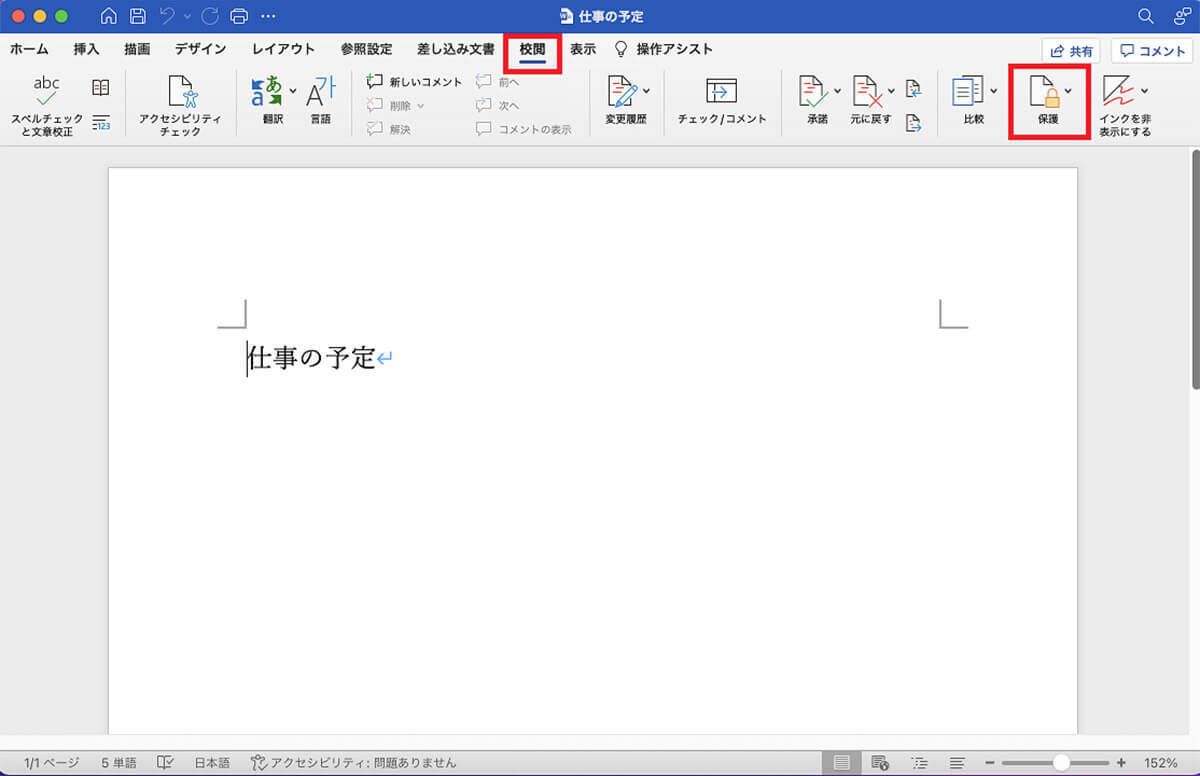This screenshot has height=776, width=1200.
Task: Click the 操作アシスト search field
Action: 664,49
